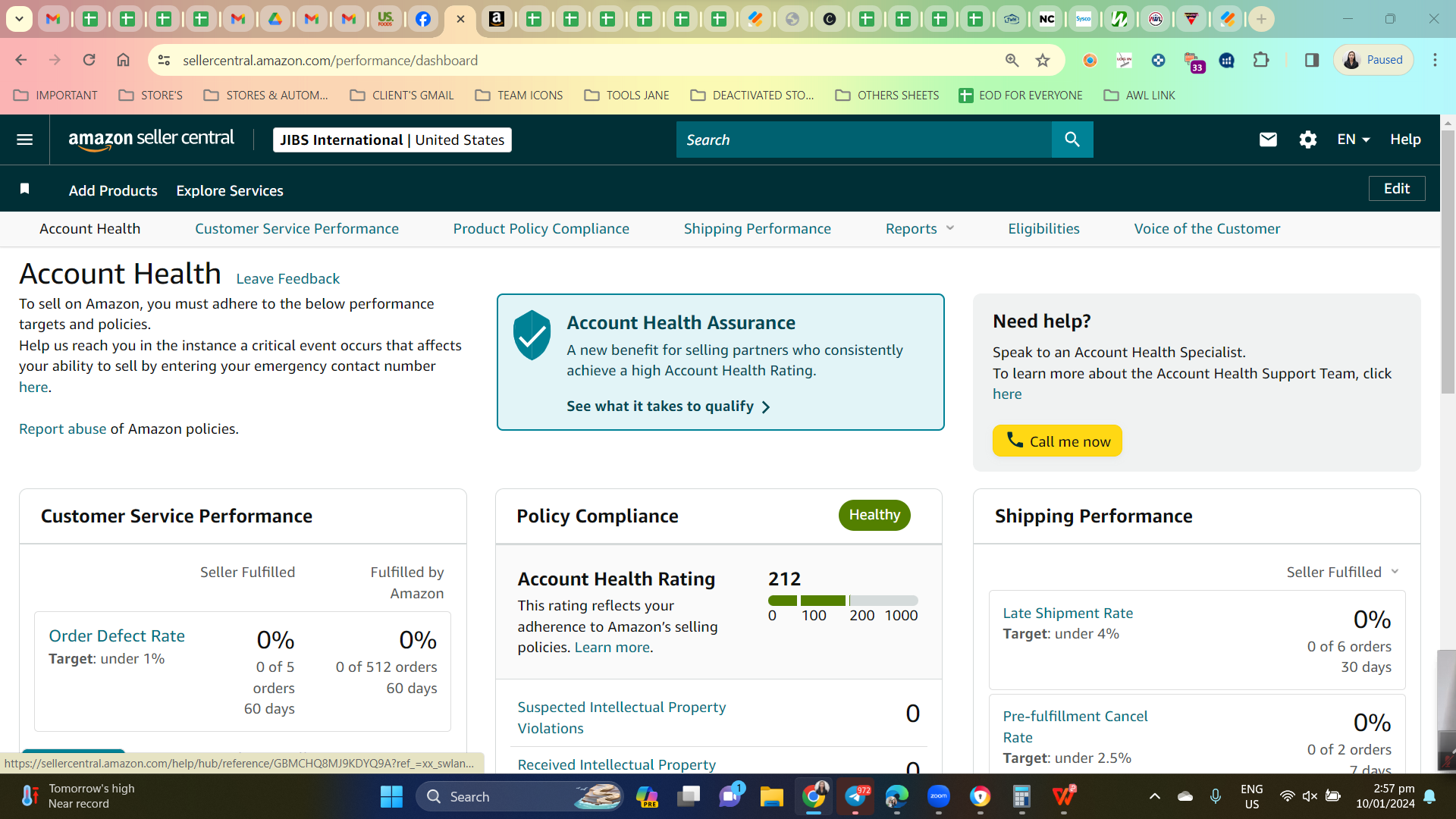Image resolution: width=1456 pixels, height=819 pixels.
Task: Open the Windows notification bell
Action: [1429, 796]
